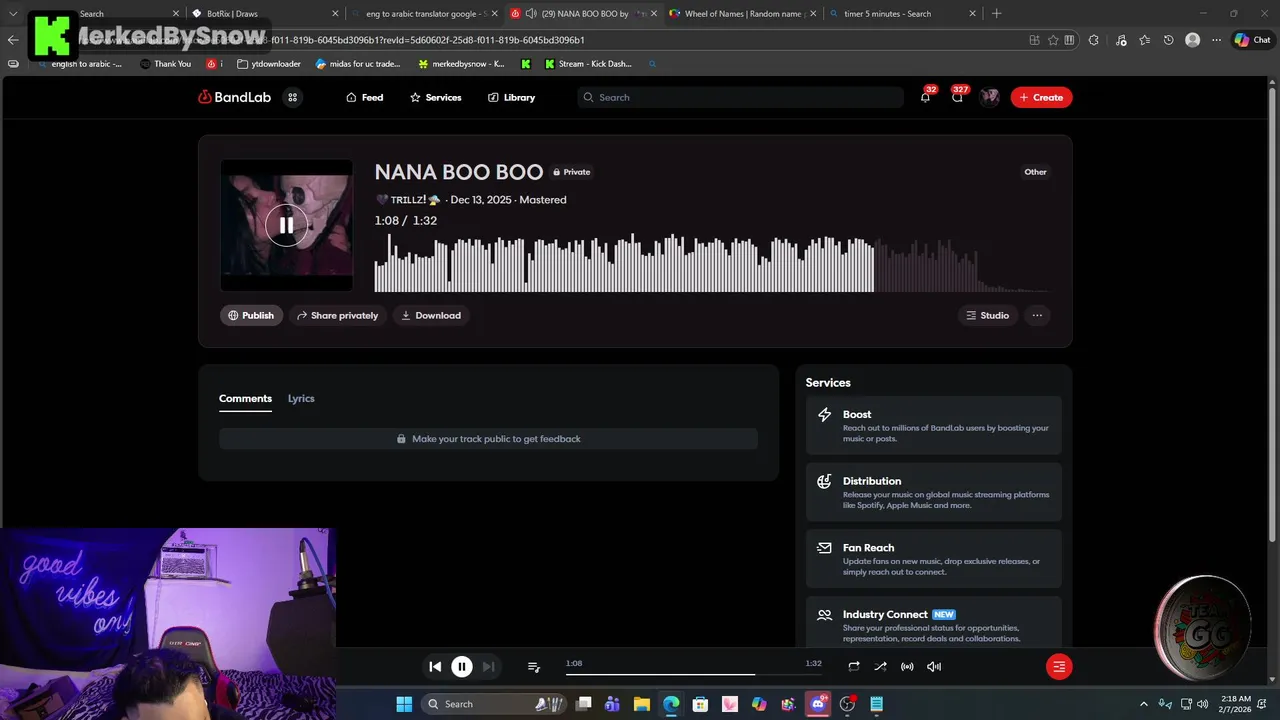Viewport: 1280px width, 720px height.
Task: Open the Industry Connect service card
Action: (x=934, y=622)
